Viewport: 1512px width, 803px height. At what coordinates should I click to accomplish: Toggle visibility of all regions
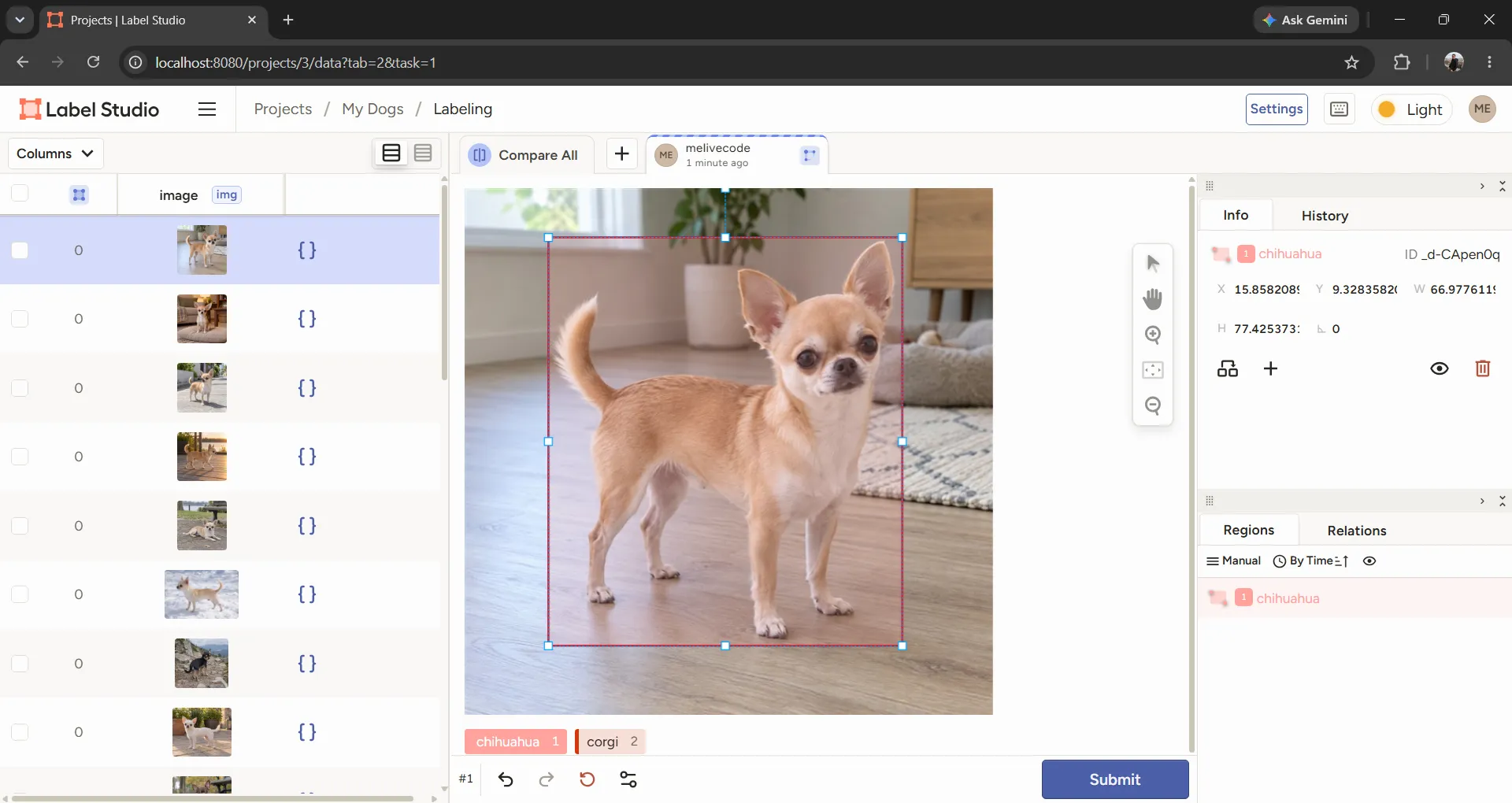pyautogui.click(x=1369, y=561)
